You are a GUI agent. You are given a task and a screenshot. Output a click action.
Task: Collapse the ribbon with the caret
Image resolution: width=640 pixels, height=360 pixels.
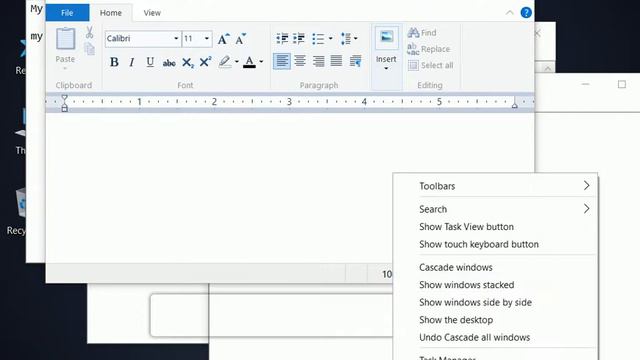pyautogui.click(x=509, y=13)
